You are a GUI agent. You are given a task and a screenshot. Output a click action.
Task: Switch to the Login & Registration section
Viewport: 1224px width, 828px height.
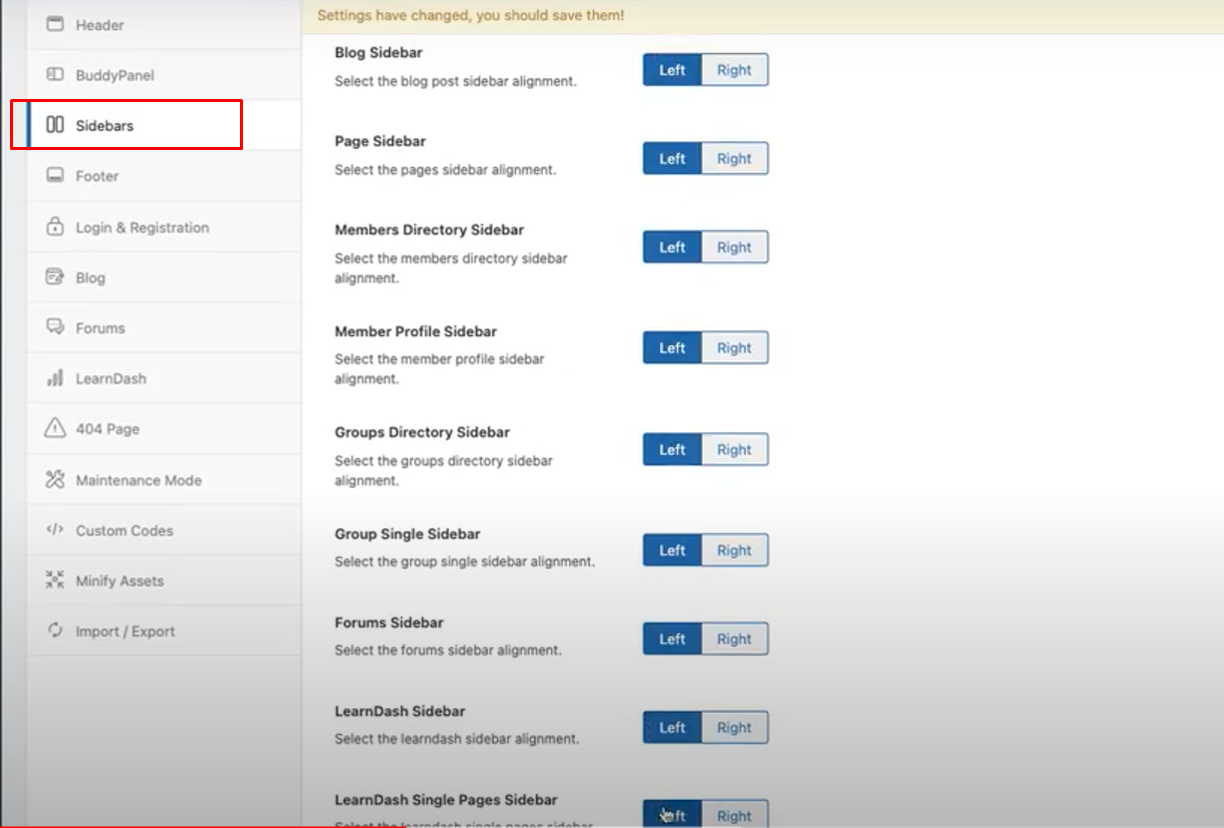click(x=143, y=227)
